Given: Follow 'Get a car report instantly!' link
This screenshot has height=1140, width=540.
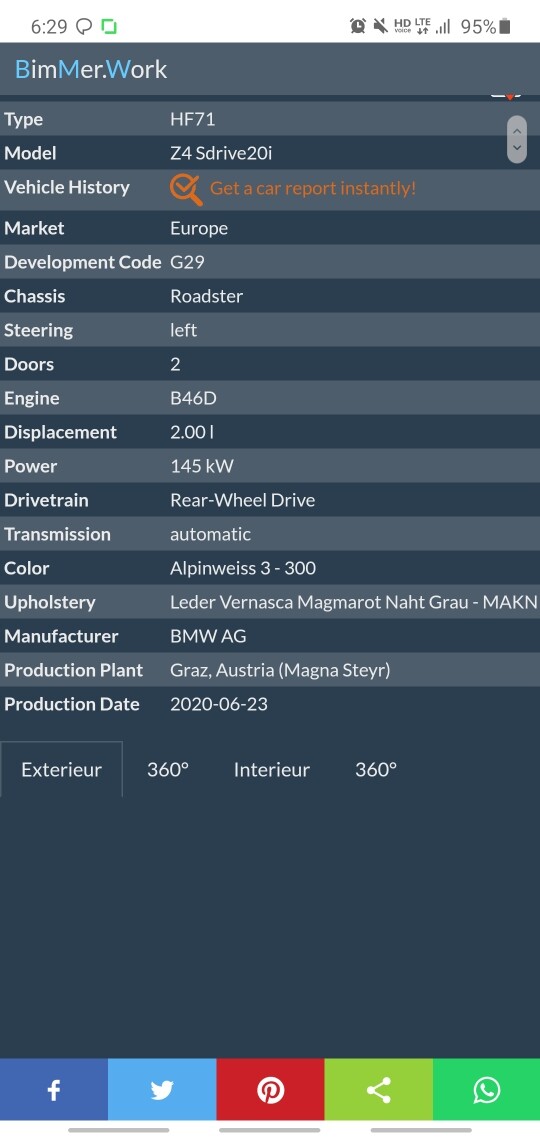Looking at the screenshot, I should 313,188.
